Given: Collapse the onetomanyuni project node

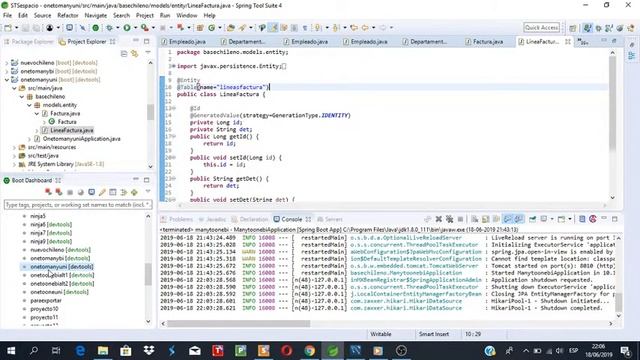Looking at the screenshot, I should coord(7,80).
